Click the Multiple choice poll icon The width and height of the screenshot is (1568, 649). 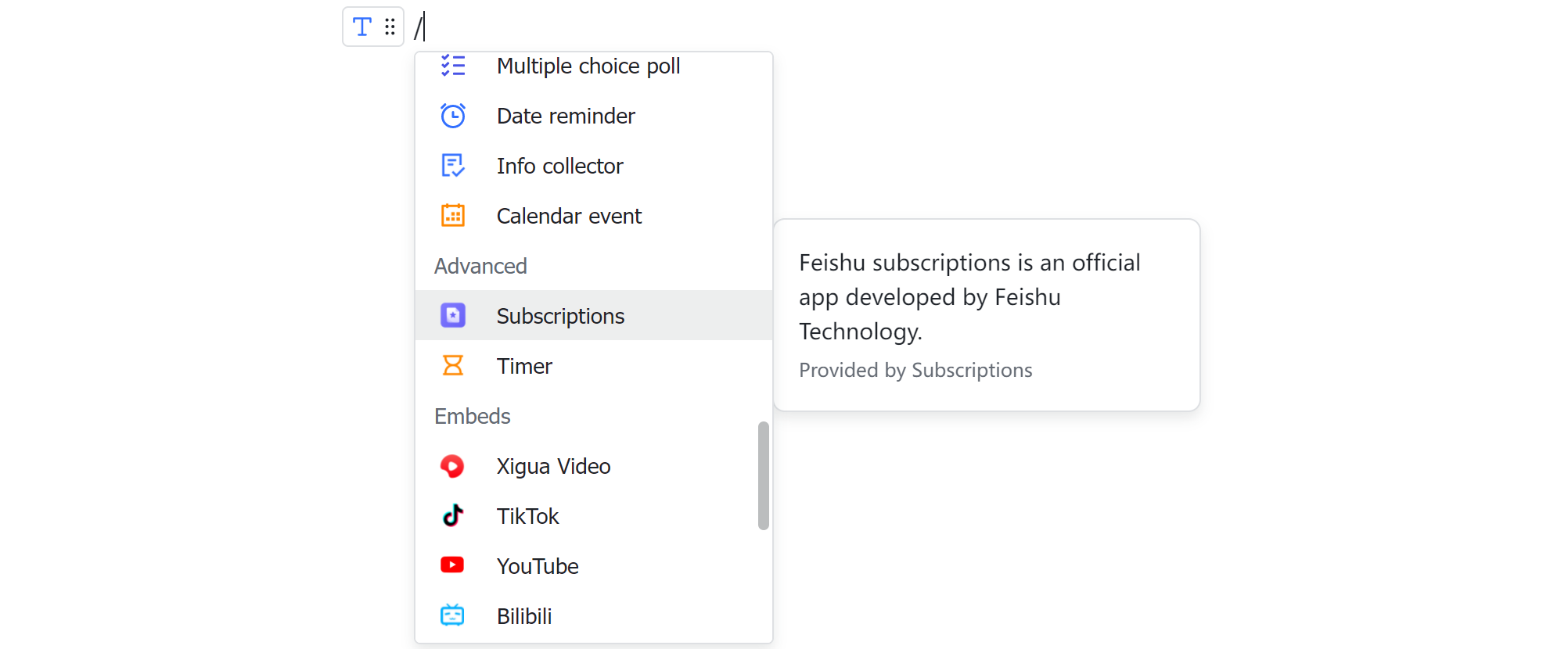click(453, 66)
